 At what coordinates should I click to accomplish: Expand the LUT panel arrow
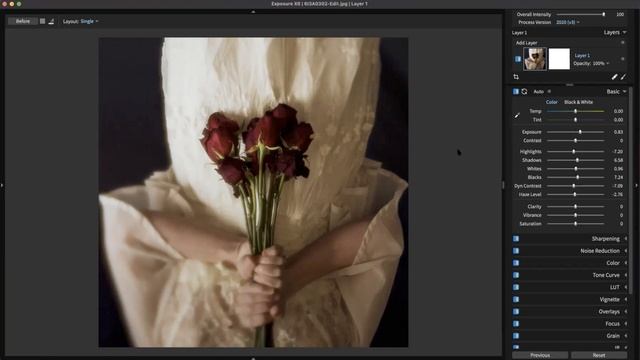point(625,287)
